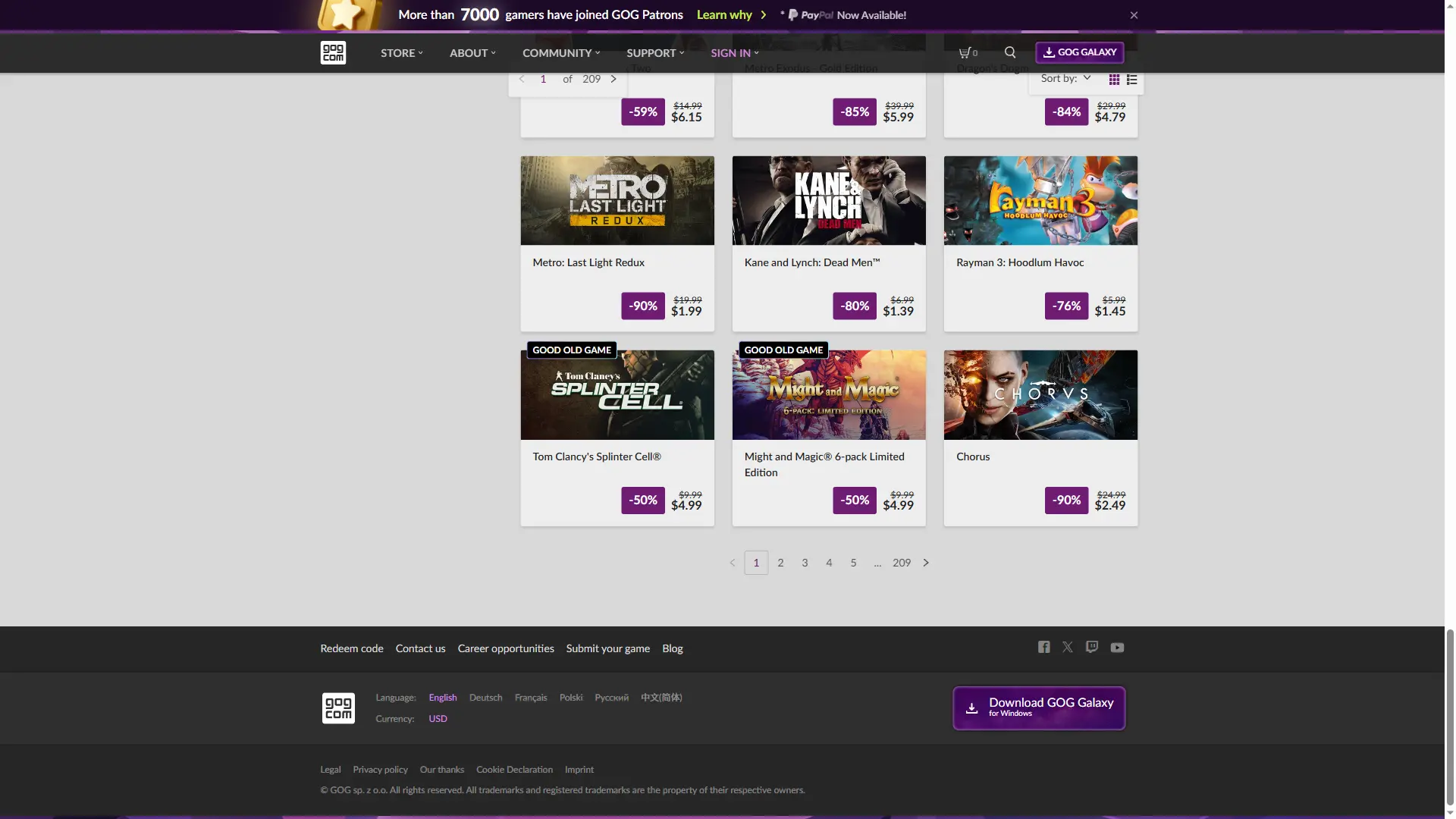Close the GOG Patrons banner
The width and height of the screenshot is (1456, 819).
(1134, 15)
